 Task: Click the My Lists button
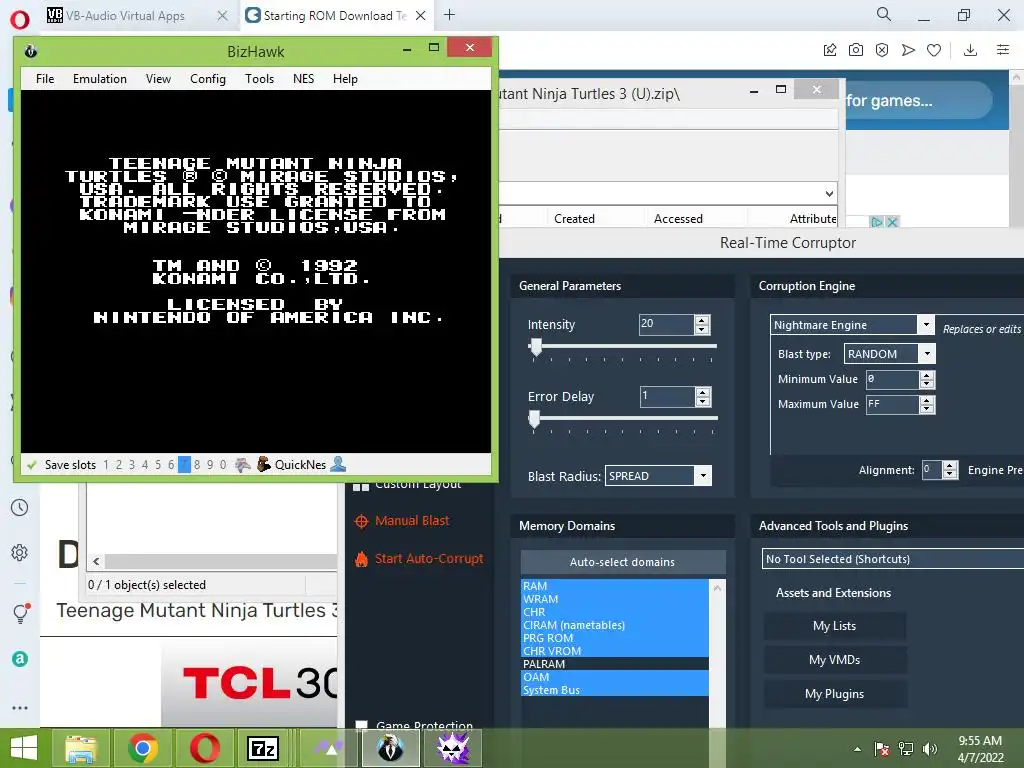click(x=835, y=626)
